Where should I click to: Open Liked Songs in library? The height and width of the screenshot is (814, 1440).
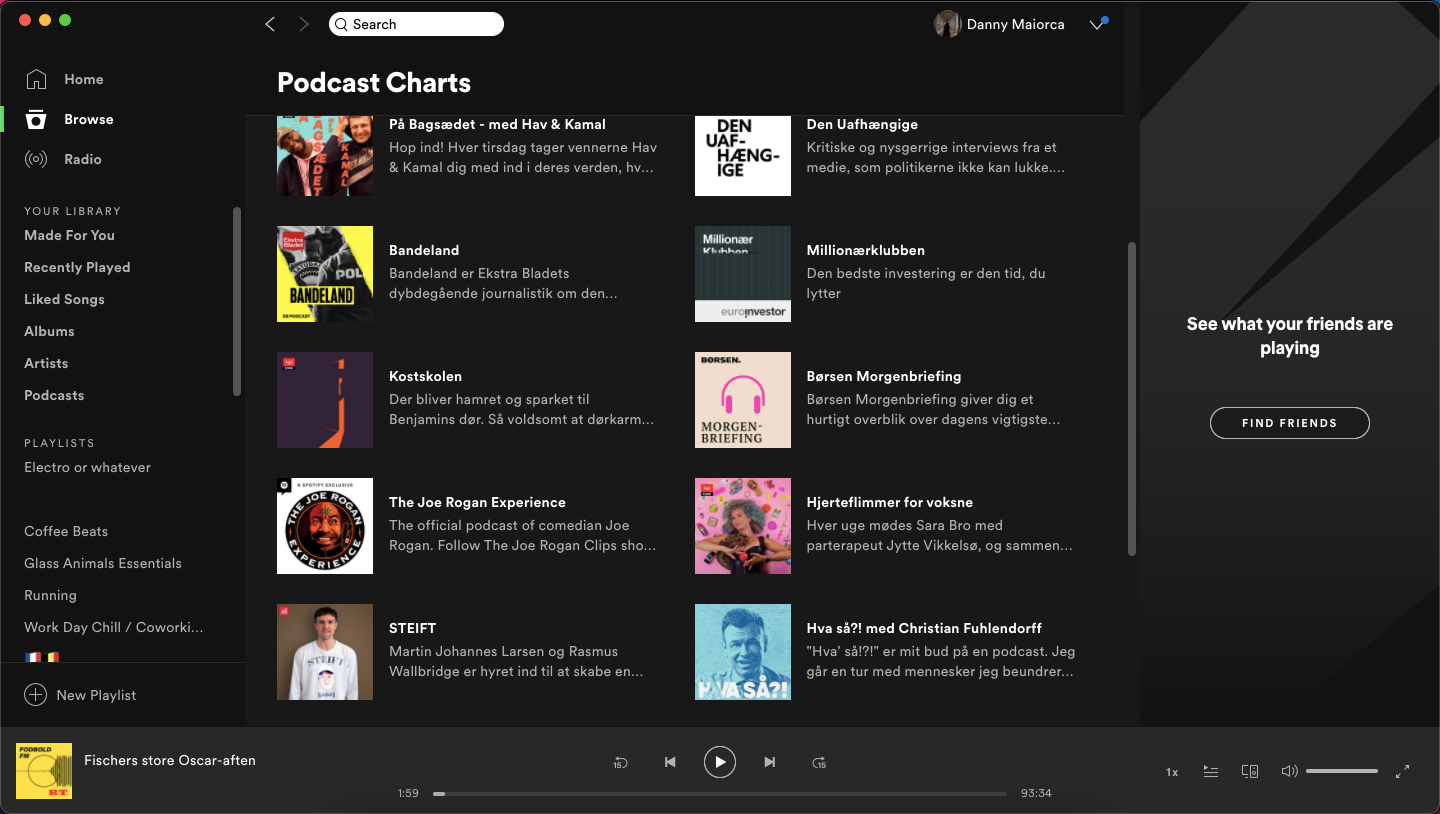[x=64, y=299]
